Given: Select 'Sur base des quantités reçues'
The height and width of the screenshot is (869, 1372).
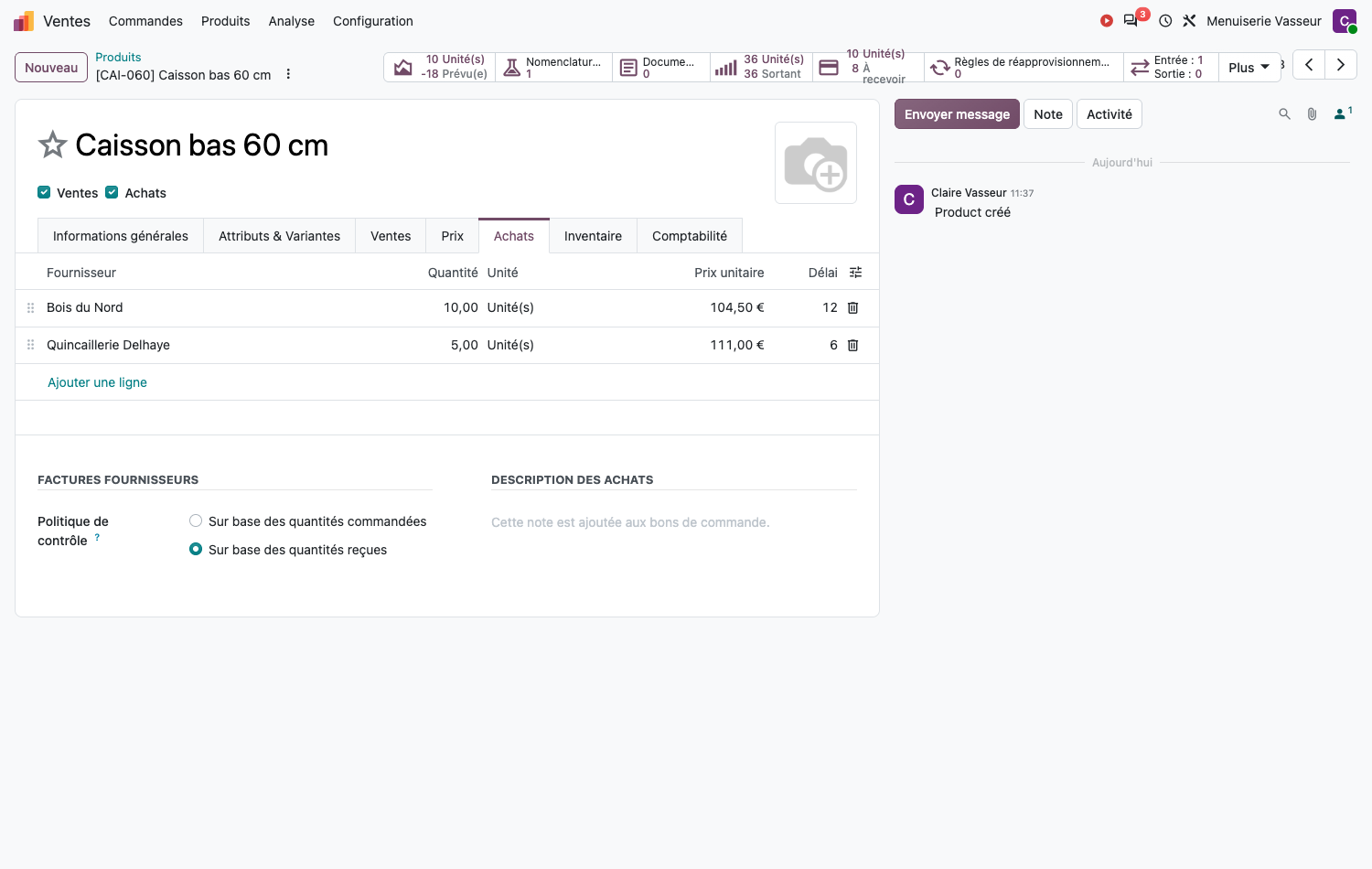Looking at the screenshot, I should (196, 549).
